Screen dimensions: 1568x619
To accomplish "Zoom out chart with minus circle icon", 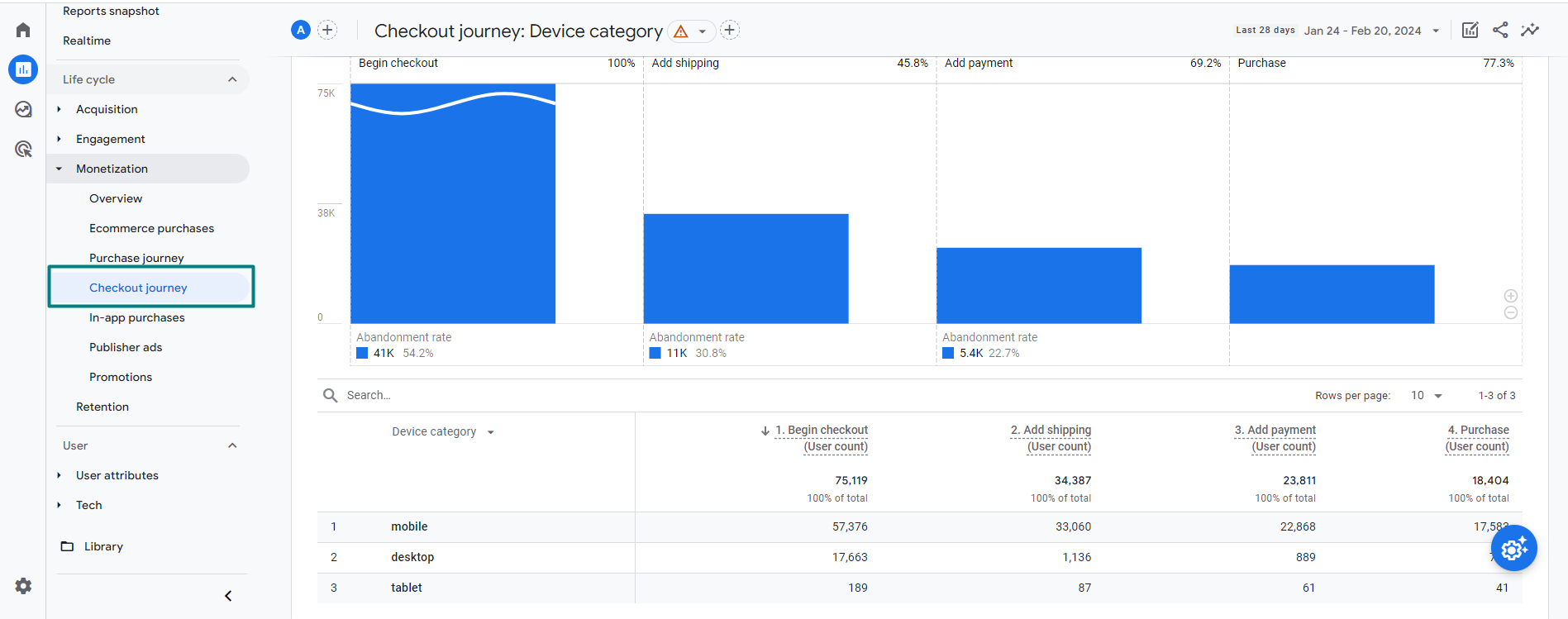I will click(x=1511, y=312).
